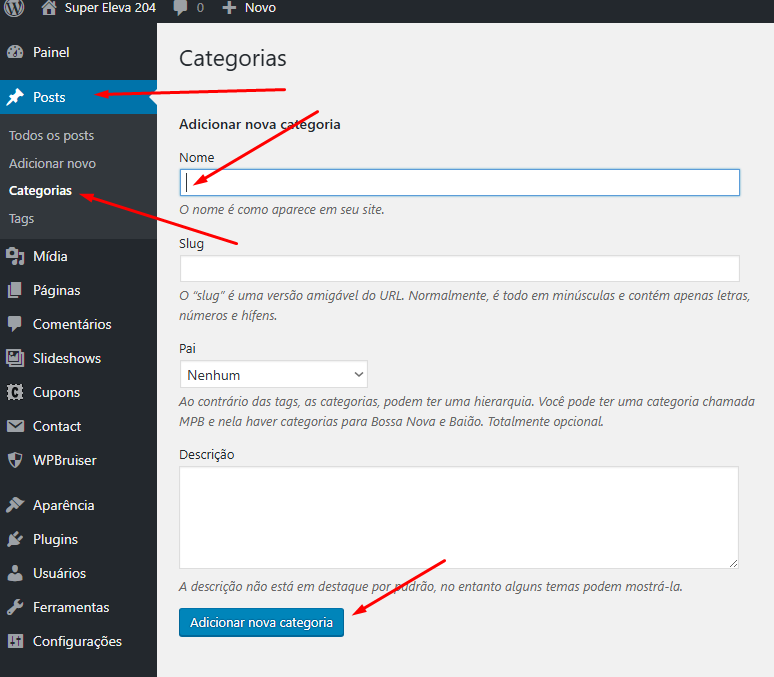Click the WordPress logo icon
This screenshot has width=774, height=677.
click(x=14, y=8)
